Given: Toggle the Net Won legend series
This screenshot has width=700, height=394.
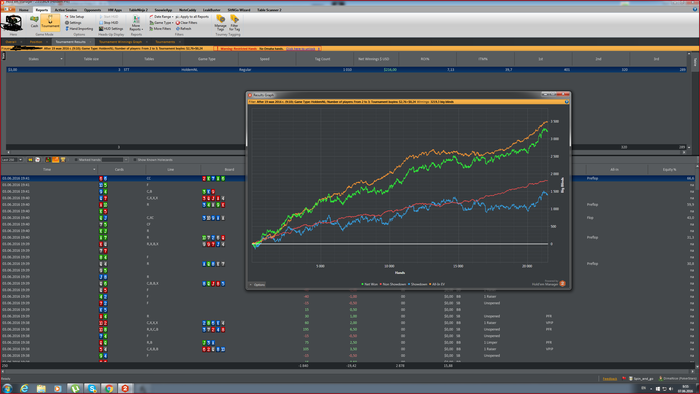Looking at the screenshot, I should (370, 284).
